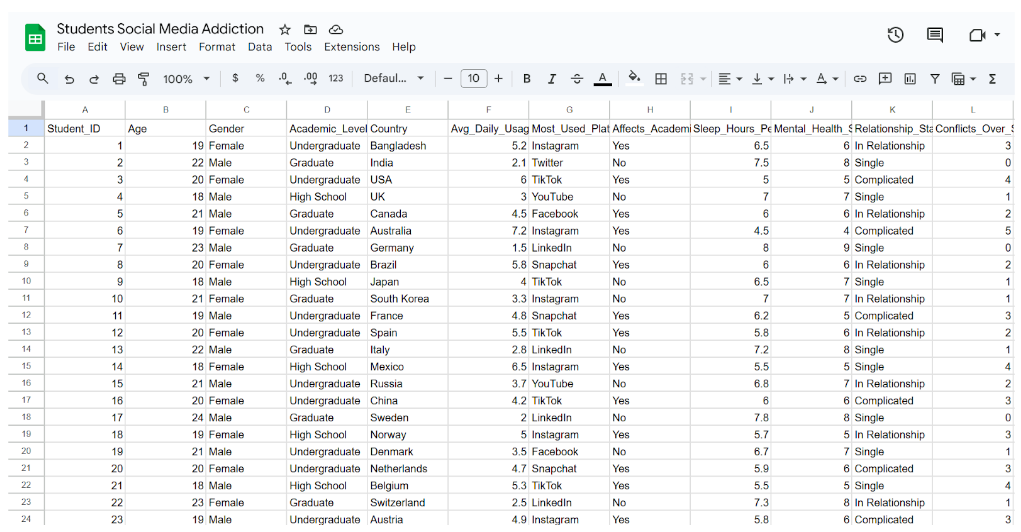Open the comments panel icon

pyautogui.click(x=935, y=35)
